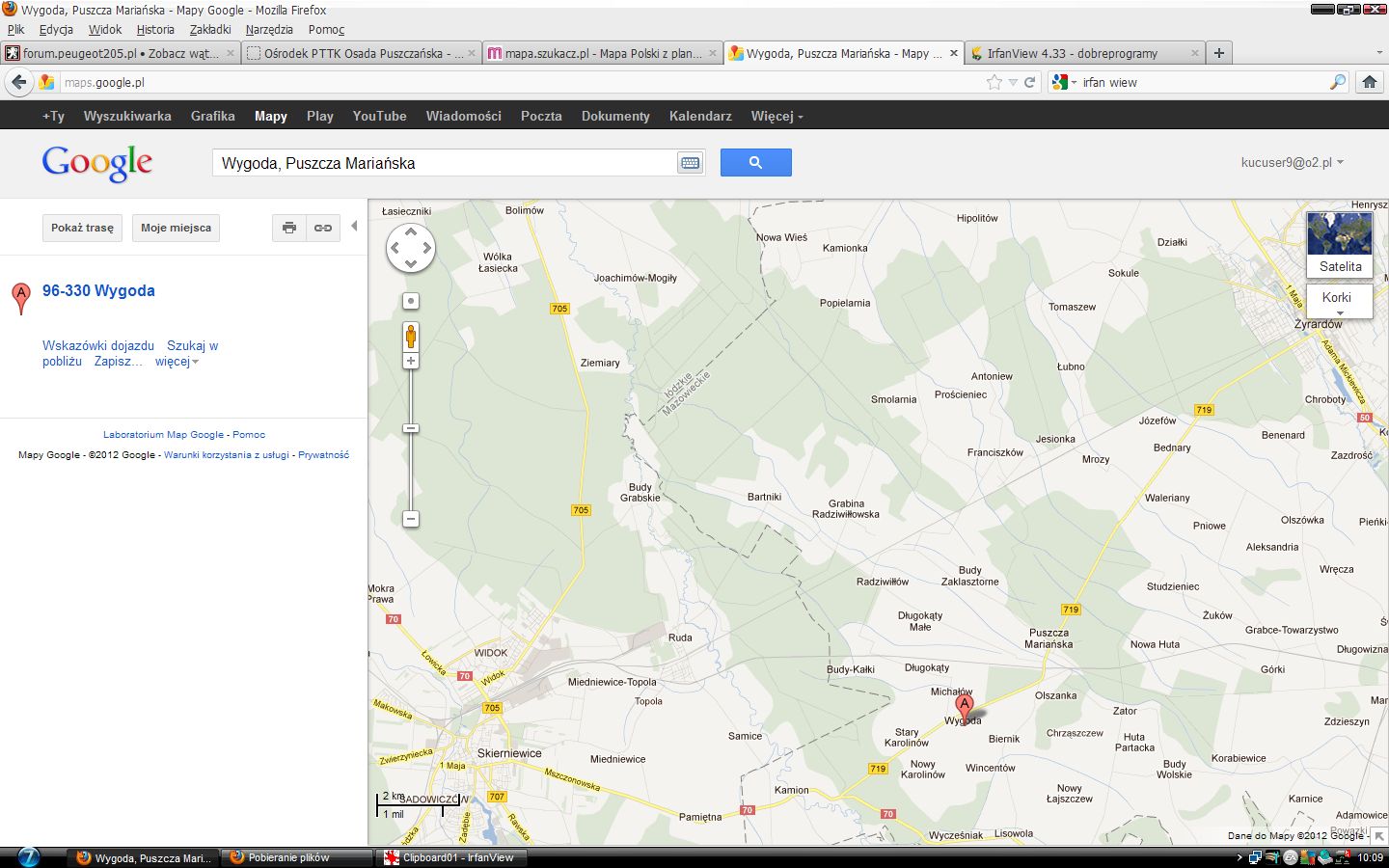Collapse the left side panel arrow
The image size is (1389, 868).
tap(354, 226)
